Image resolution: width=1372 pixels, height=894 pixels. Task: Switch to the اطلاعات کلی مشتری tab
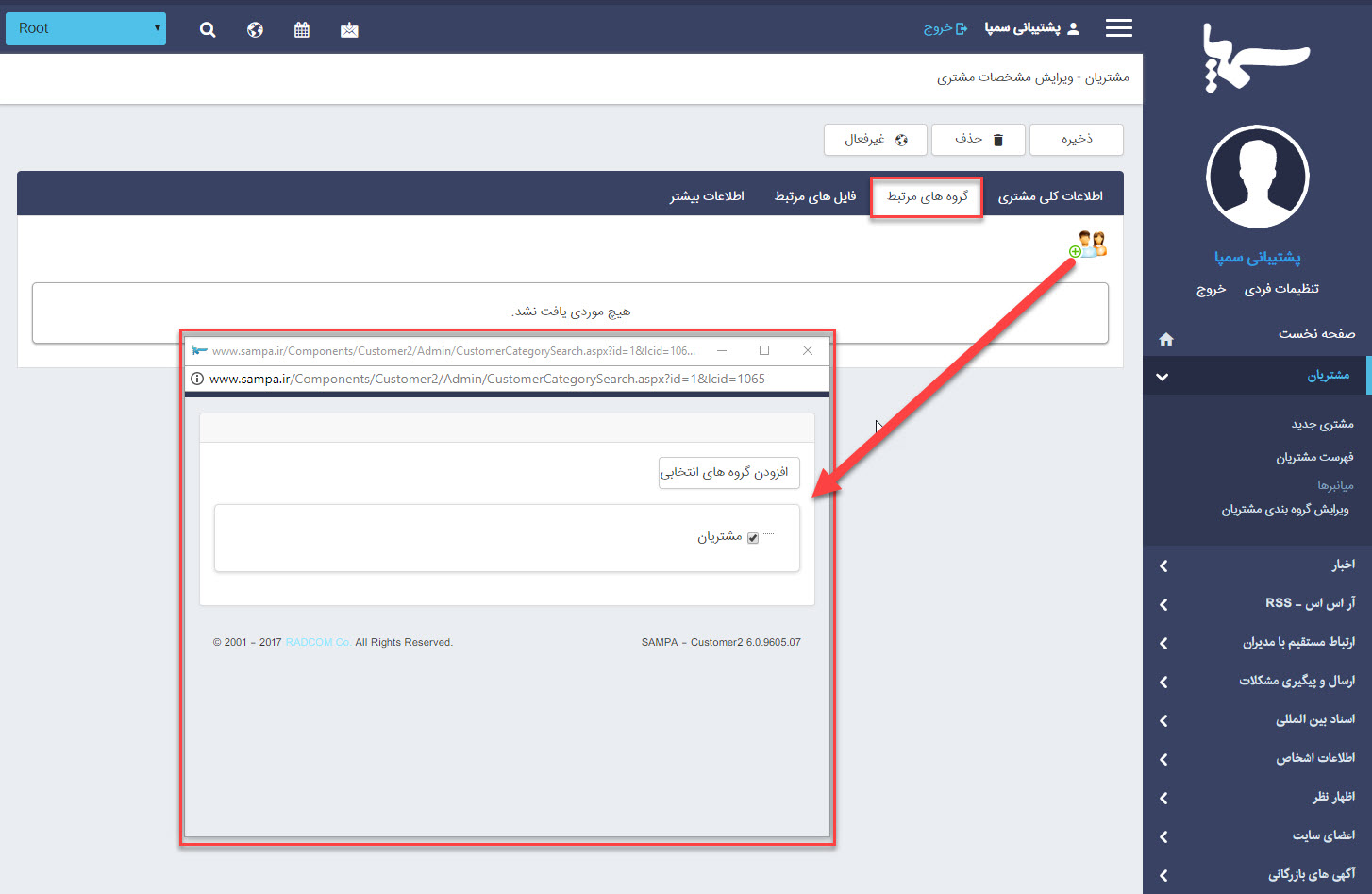pyautogui.click(x=1050, y=196)
